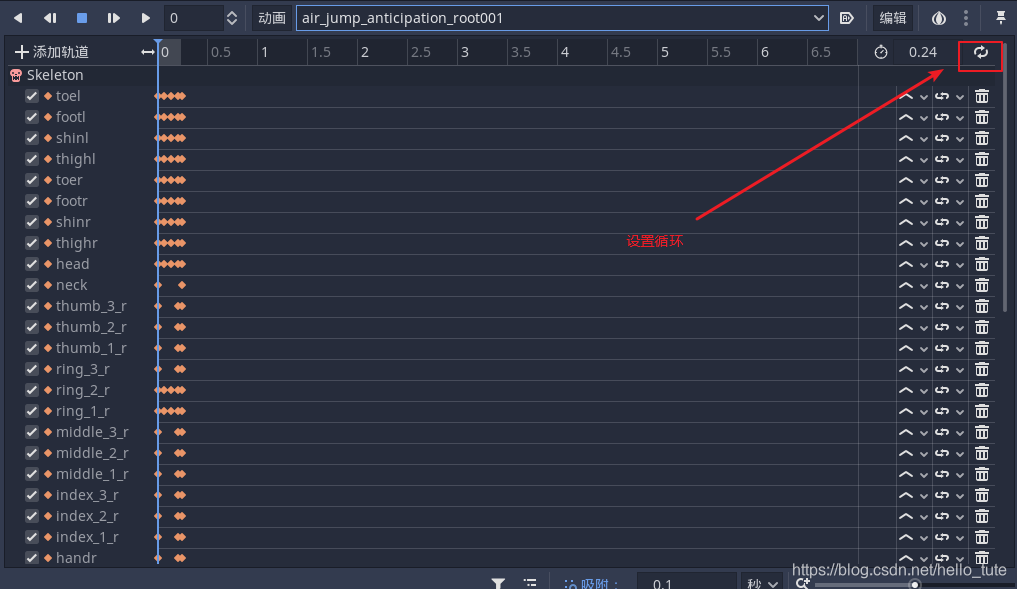
Task: Click the current time input field
Action: click(x=193, y=18)
